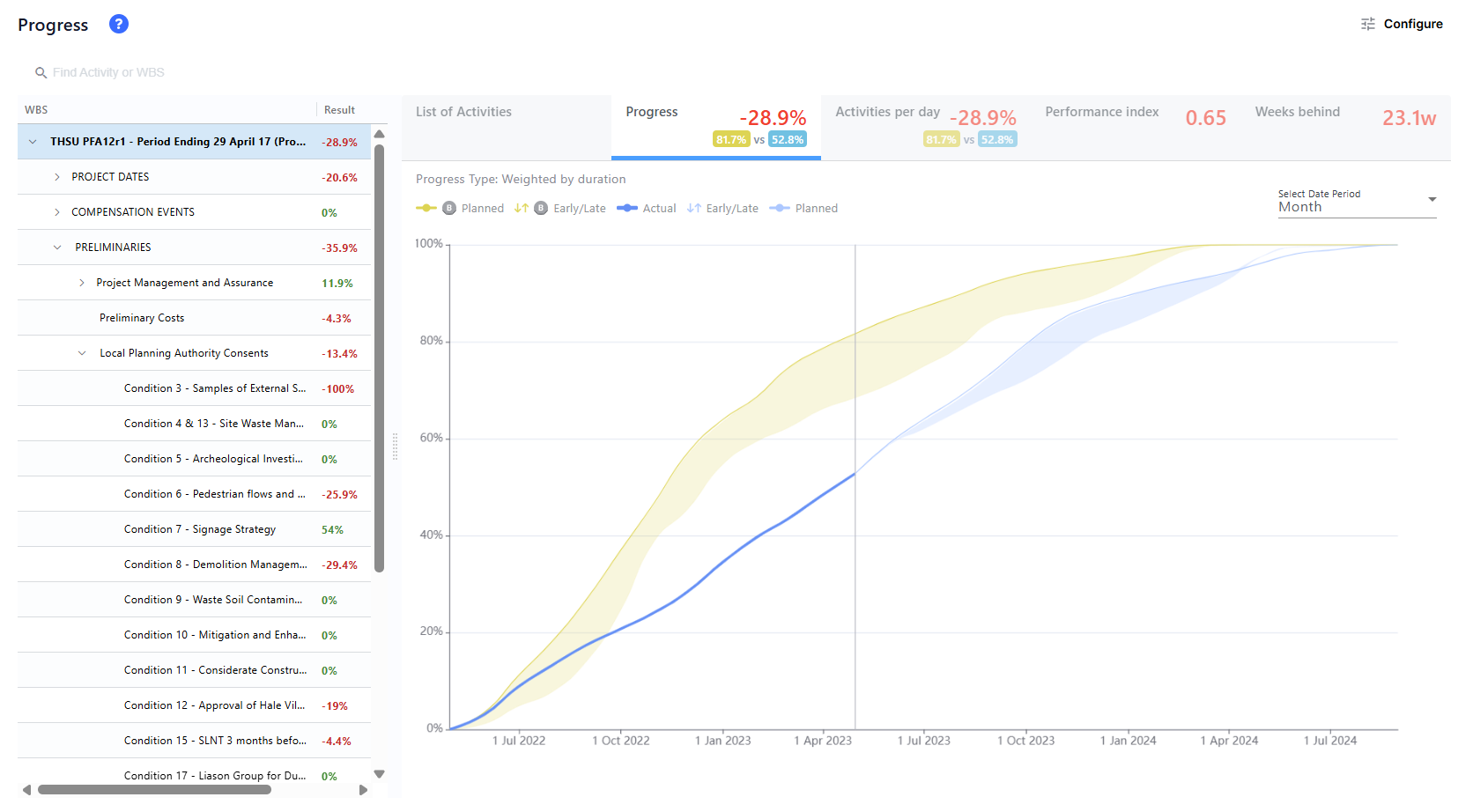
Task: Open the Performance index tab
Action: (x=1101, y=112)
